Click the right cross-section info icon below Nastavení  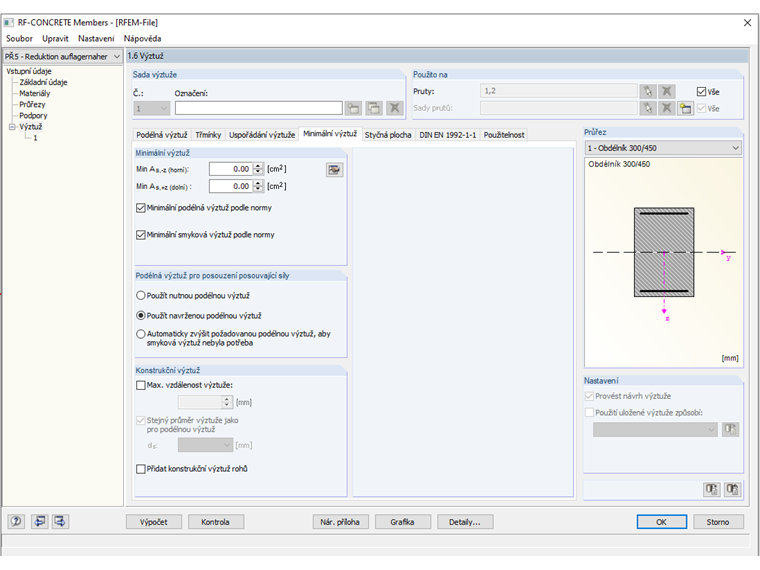coord(732,490)
